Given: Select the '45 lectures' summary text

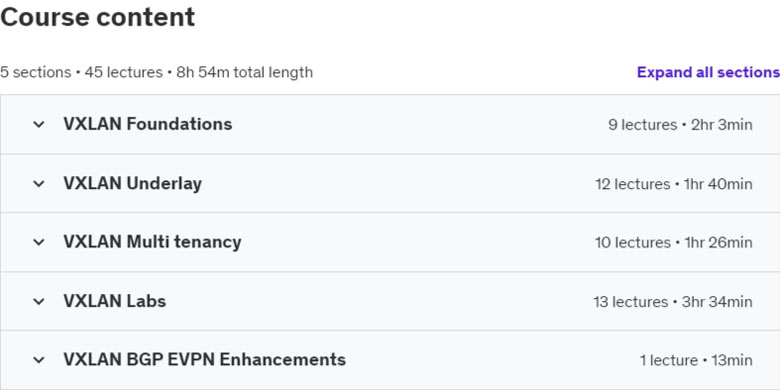Looking at the screenshot, I should pyautogui.click(x=123, y=72).
